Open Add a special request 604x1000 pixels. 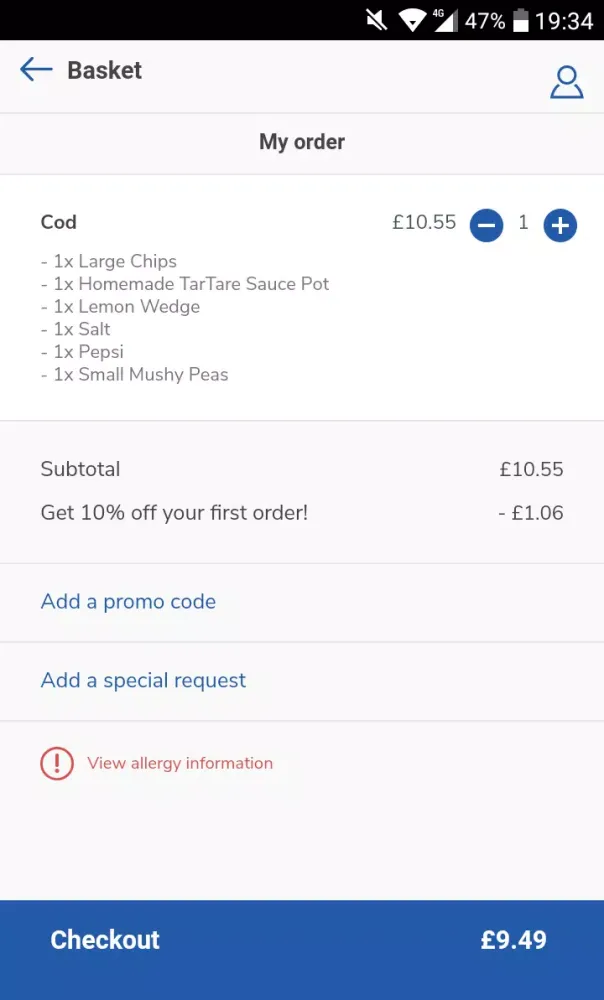point(143,680)
